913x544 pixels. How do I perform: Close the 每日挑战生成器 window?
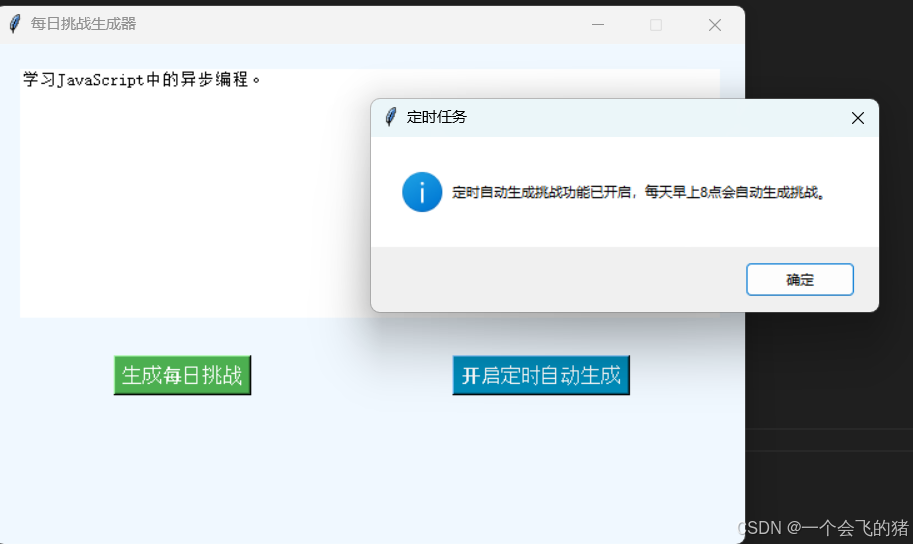714,24
